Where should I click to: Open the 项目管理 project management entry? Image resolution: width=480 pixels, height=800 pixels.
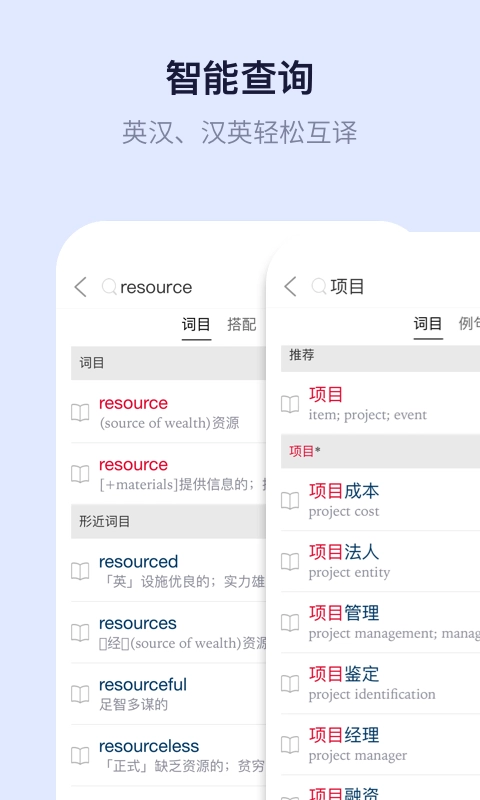[381, 622]
